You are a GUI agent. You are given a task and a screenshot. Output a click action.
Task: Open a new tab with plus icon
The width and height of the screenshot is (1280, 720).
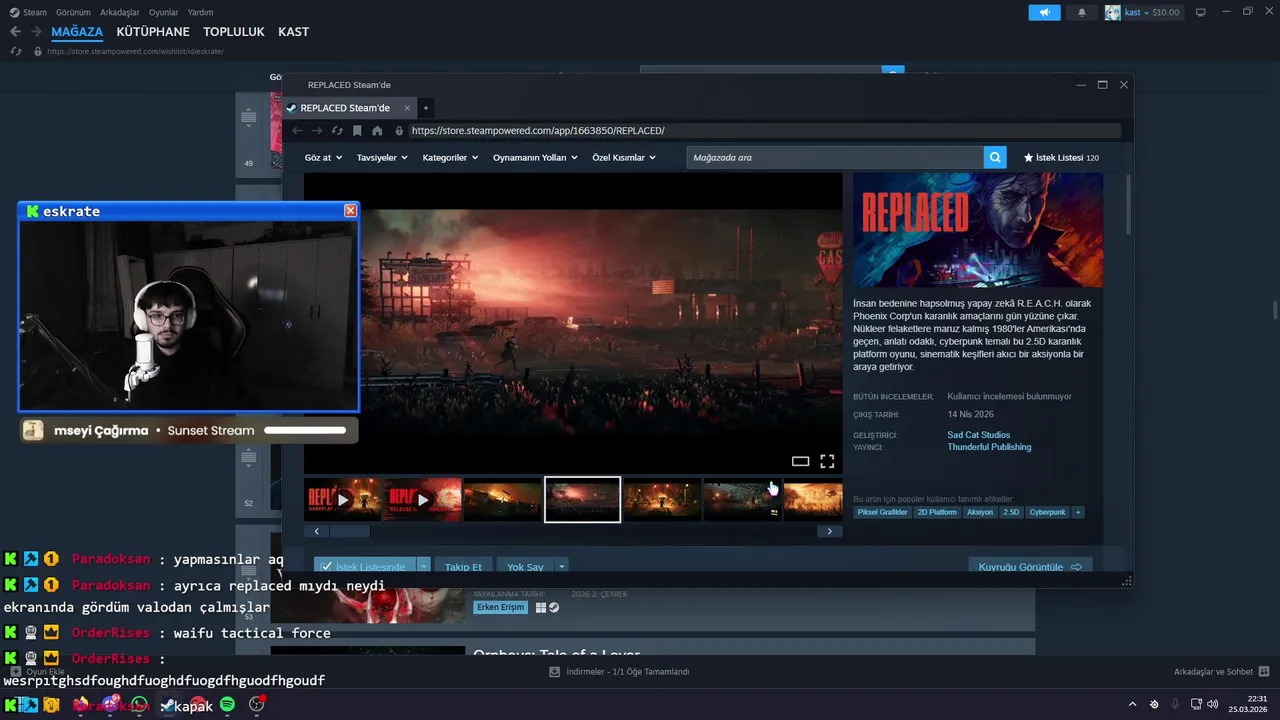[x=426, y=108]
